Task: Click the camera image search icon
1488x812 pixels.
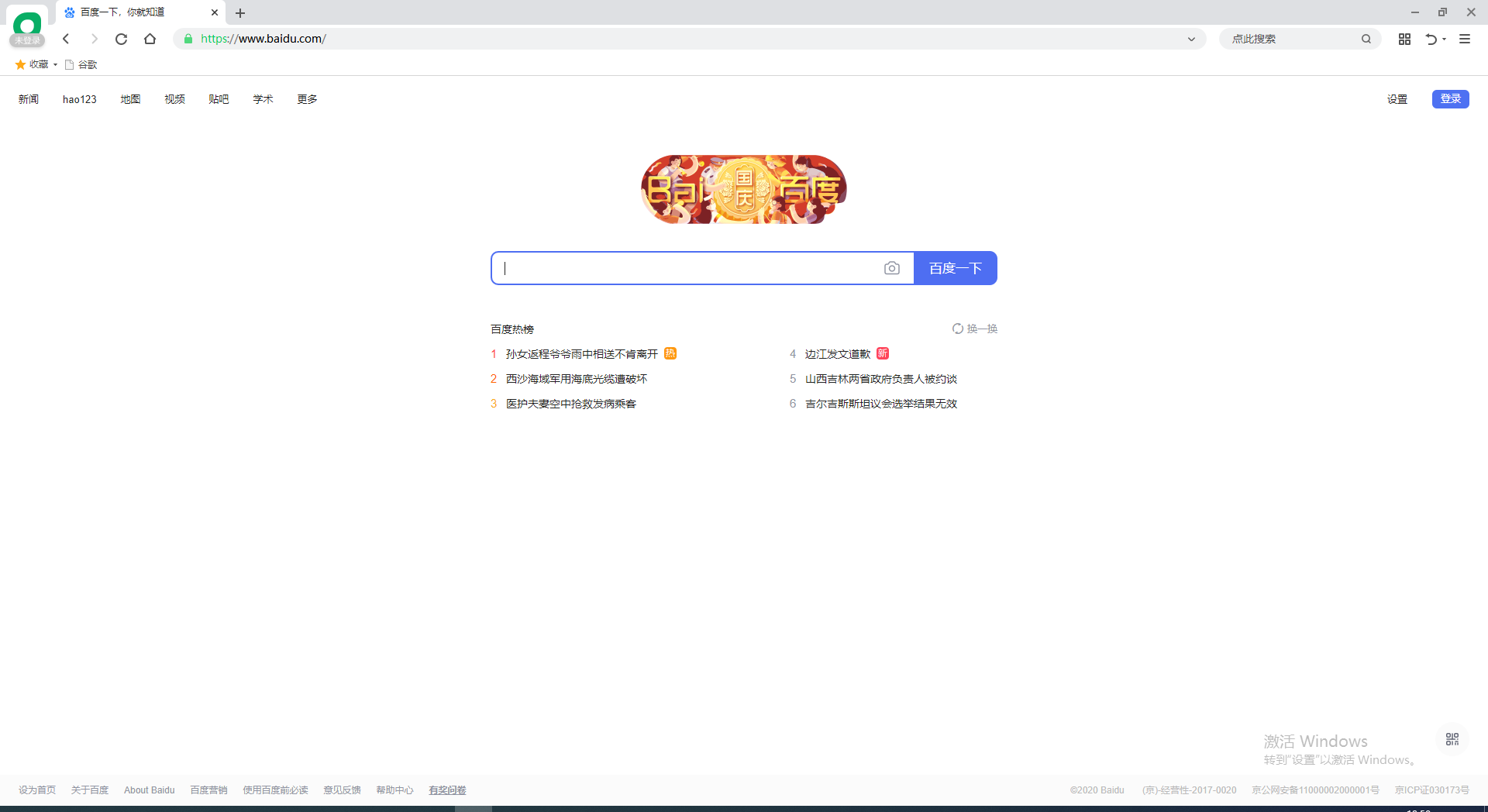Action: tap(892, 268)
